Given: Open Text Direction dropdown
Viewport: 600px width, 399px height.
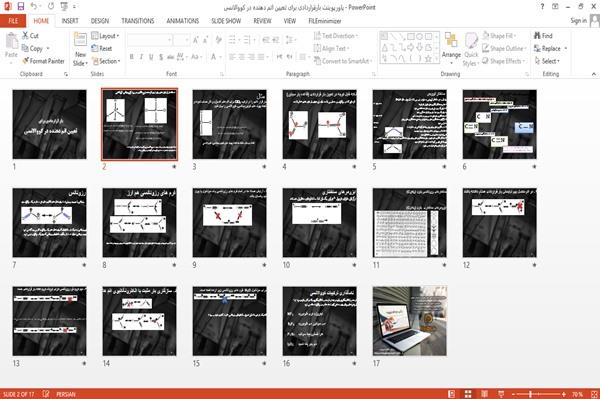Looking at the screenshot, I should pos(336,36).
